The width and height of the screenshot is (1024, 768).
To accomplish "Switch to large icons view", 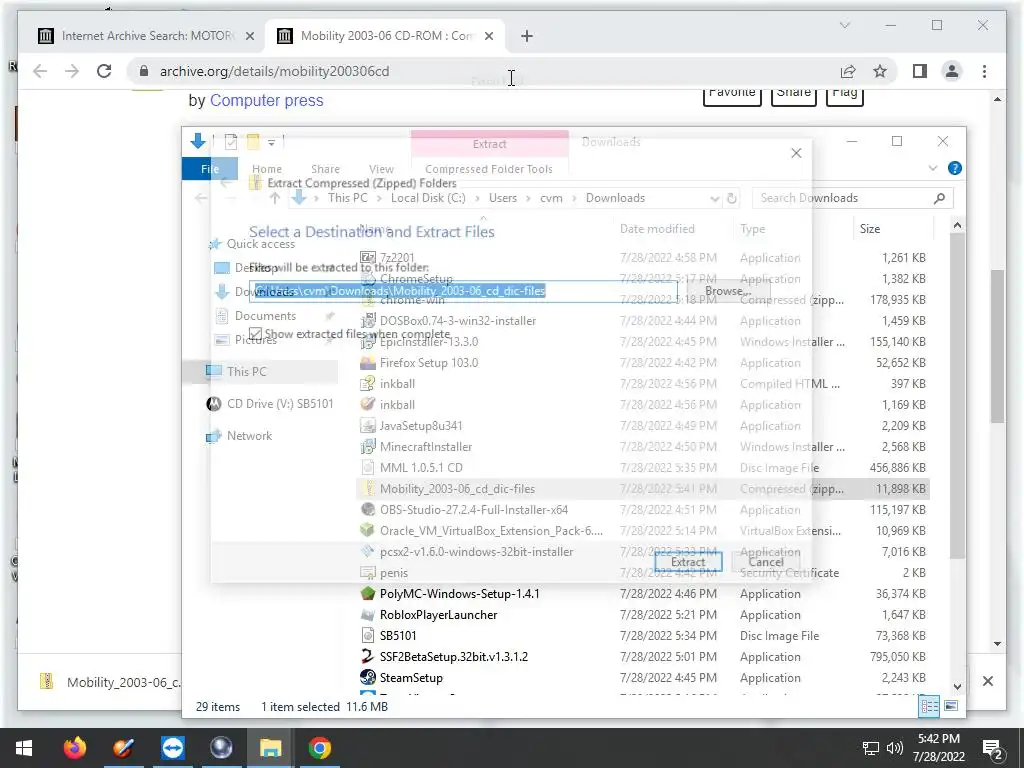I will pyautogui.click(x=951, y=706).
